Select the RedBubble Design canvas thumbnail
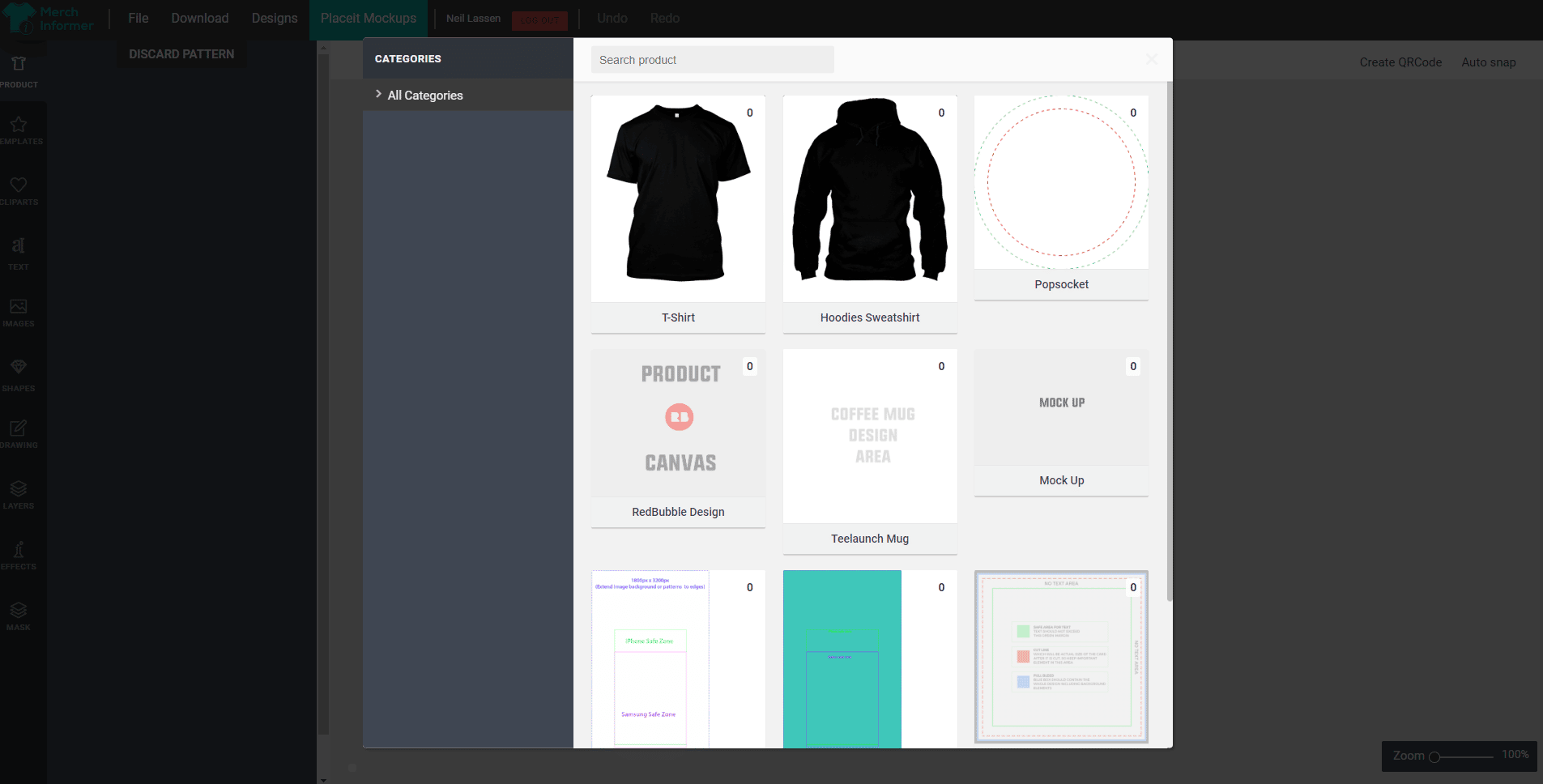 (x=678, y=423)
